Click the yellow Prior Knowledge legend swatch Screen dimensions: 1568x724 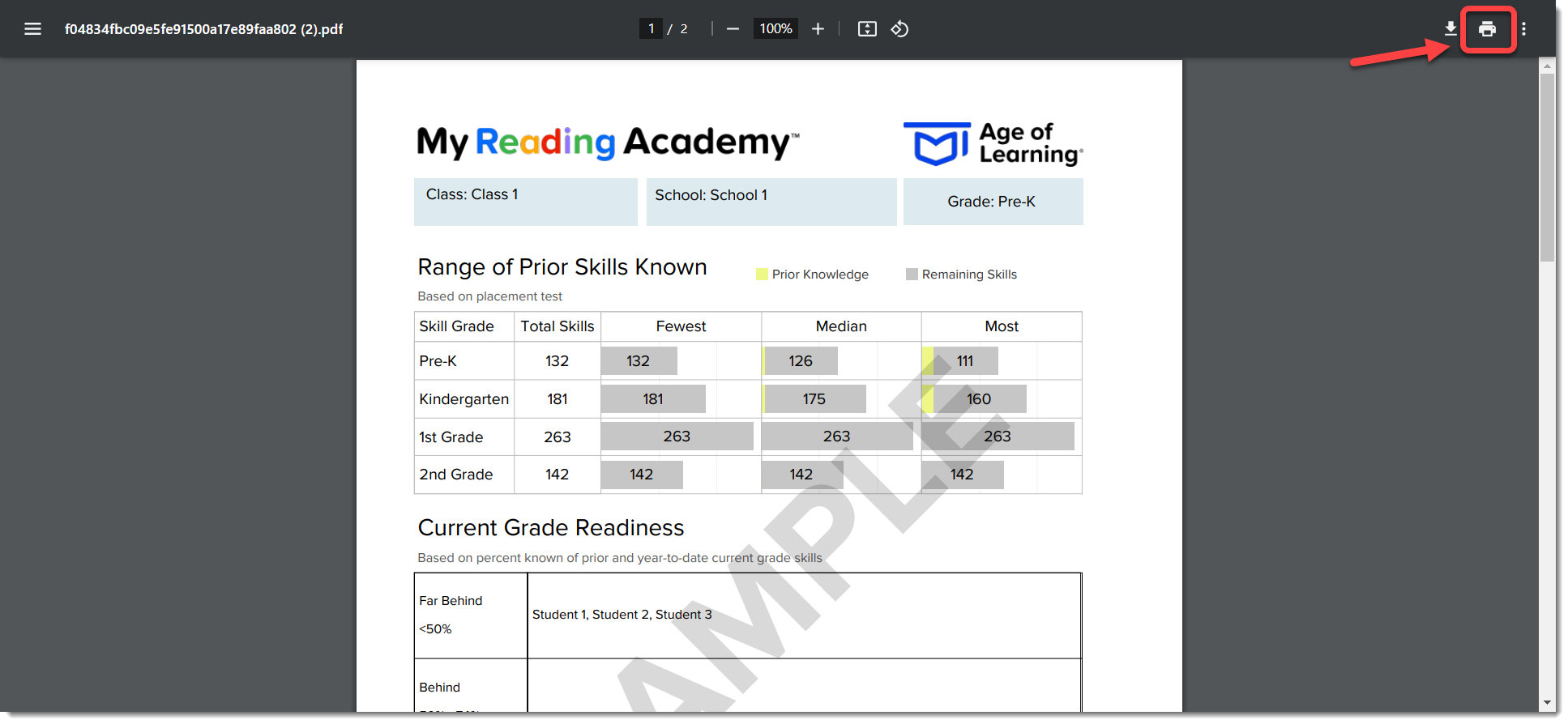click(762, 275)
